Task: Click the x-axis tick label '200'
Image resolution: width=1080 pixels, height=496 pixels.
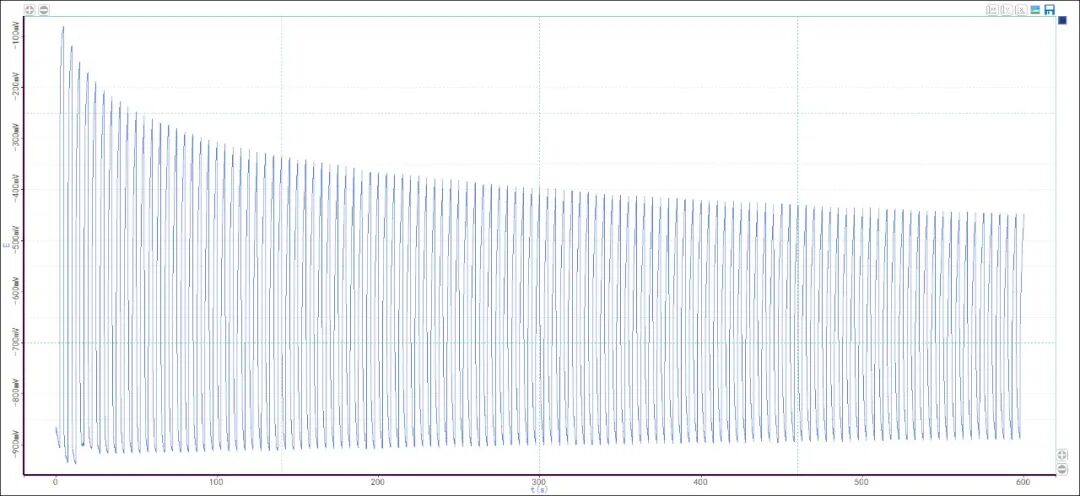Action: pos(378,482)
